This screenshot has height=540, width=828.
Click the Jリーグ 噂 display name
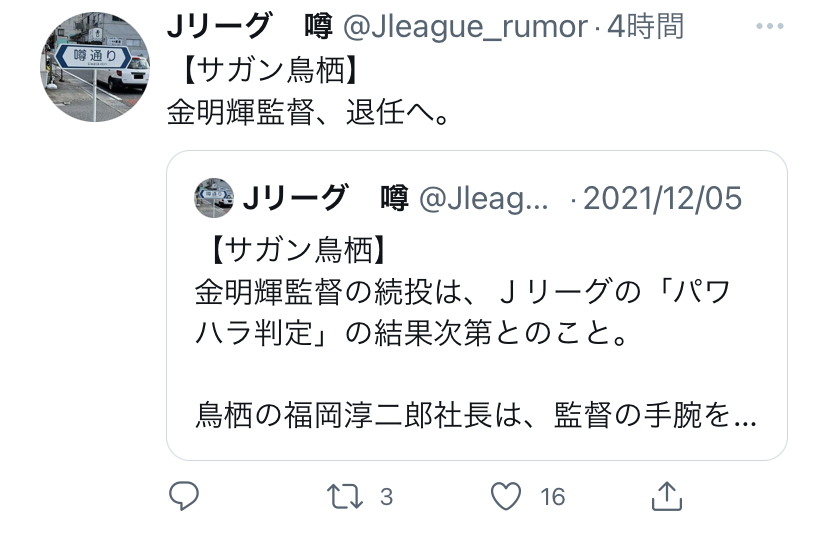[x=250, y=26]
